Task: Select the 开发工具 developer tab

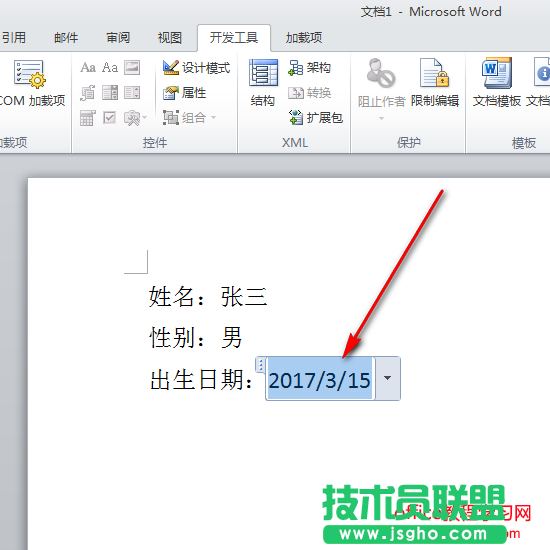Action: click(x=234, y=38)
